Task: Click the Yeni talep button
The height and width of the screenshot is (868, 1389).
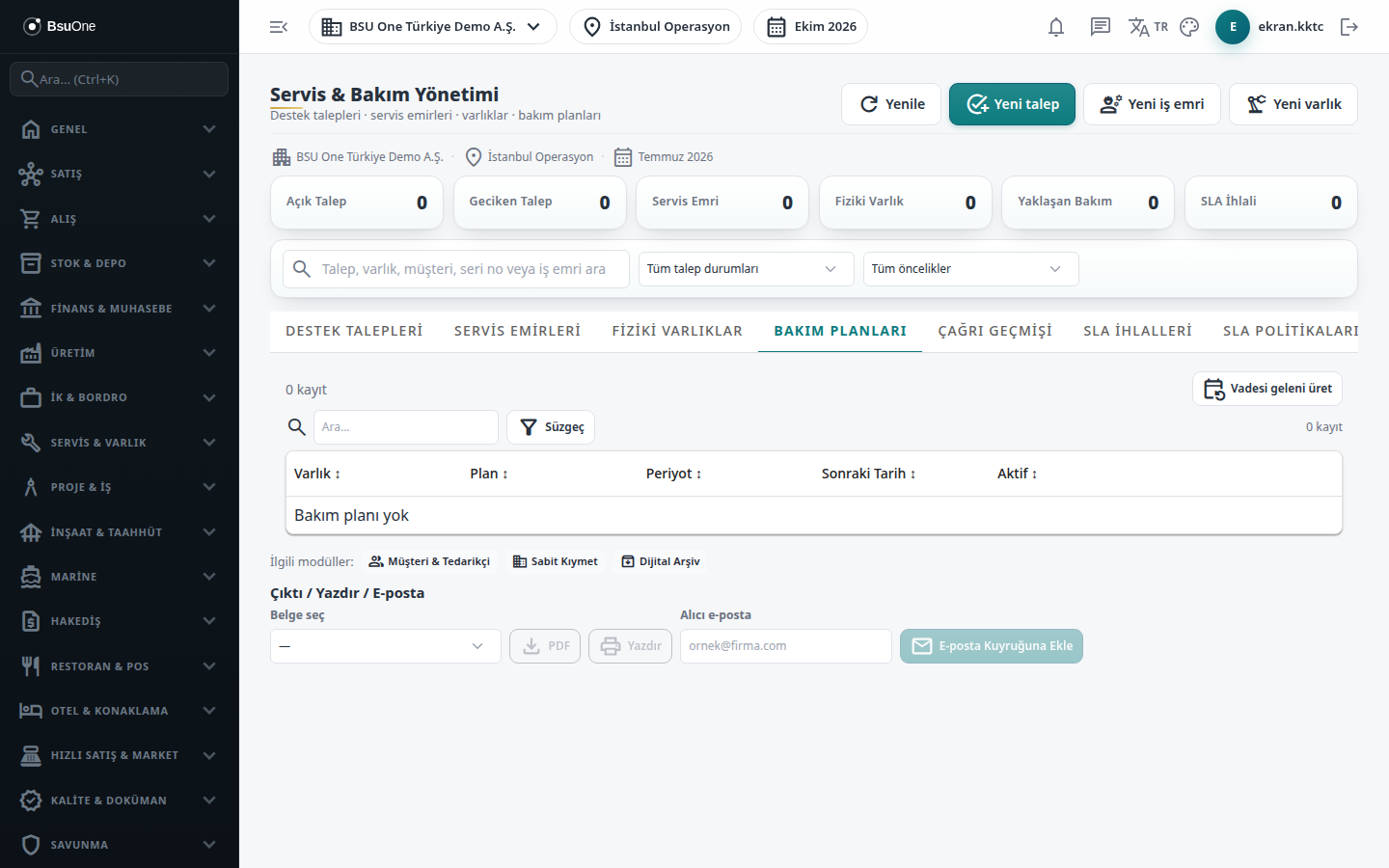Action: [1012, 104]
